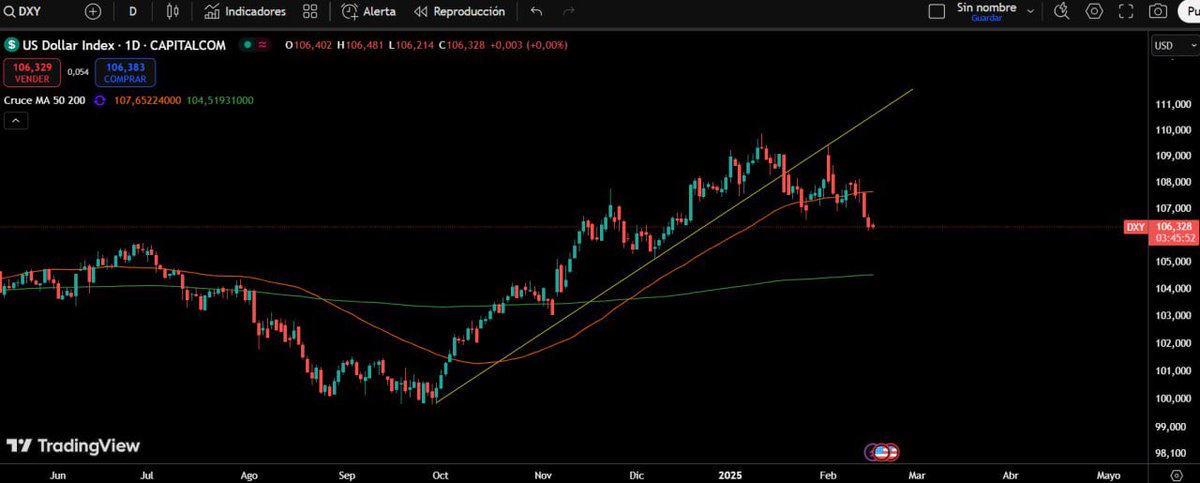Open the candlestick chart type selector
This screenshot has height=483, width=1200.
click(172, 11)
